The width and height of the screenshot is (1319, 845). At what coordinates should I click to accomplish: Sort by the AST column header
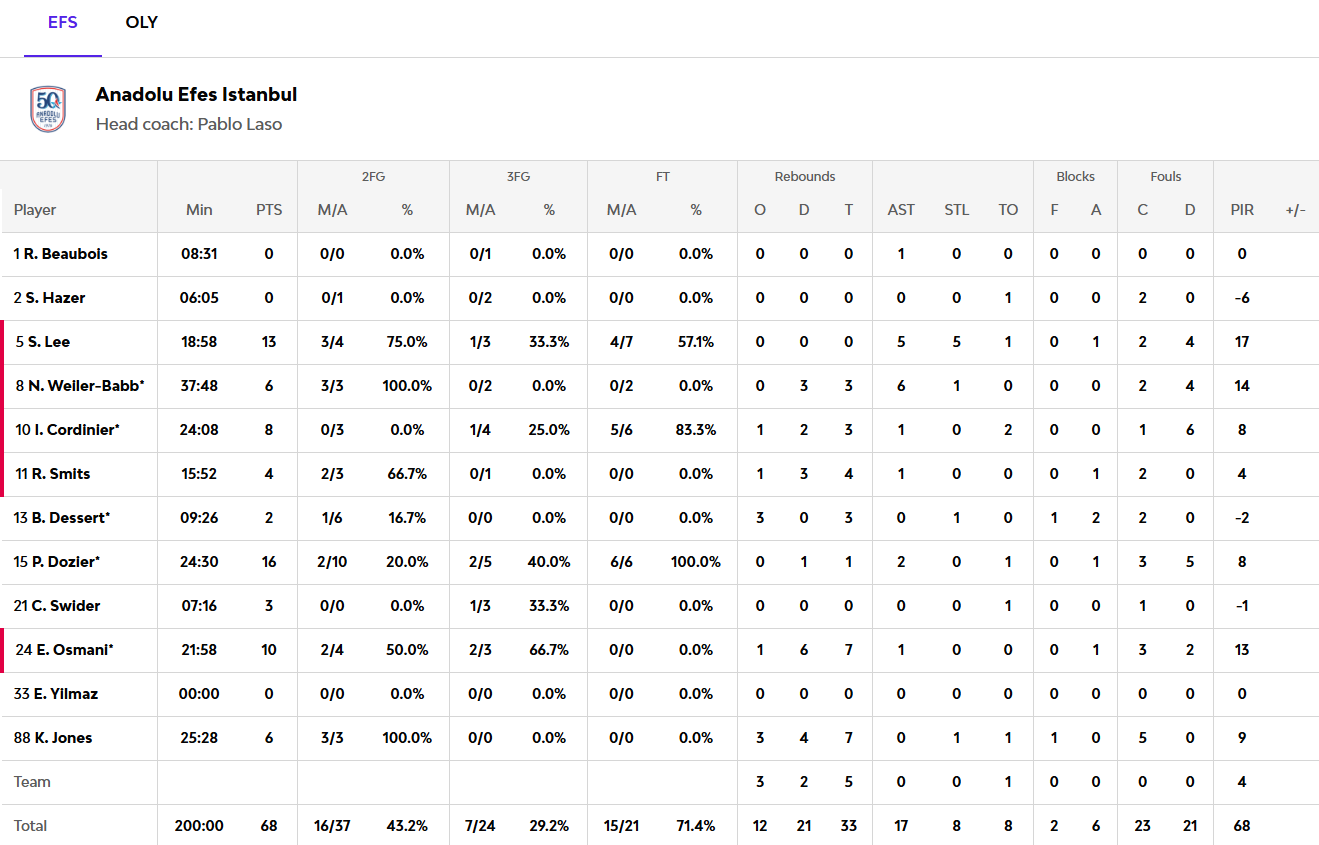pyautogui.click(x=901, y=210)
